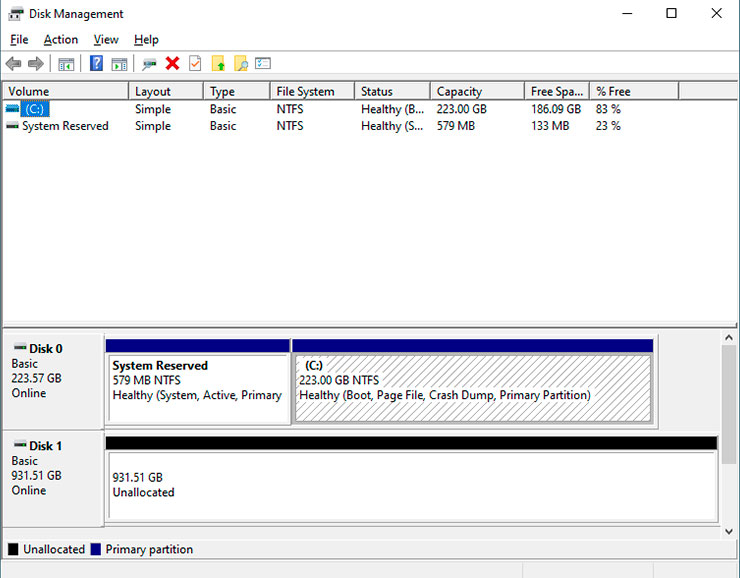
Task: Toggle Show/Hide Action Pane icon
Action: 119,64
